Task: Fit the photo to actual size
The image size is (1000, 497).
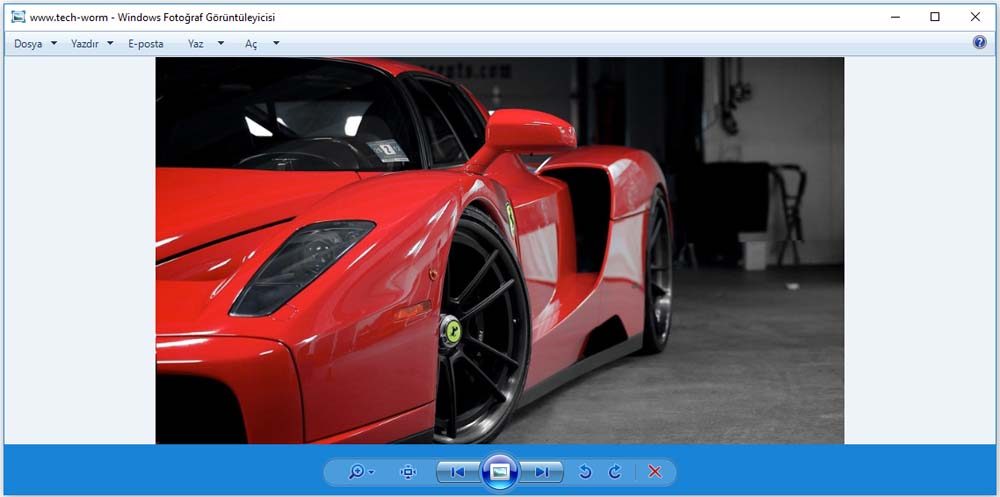Action: point(408,472)
